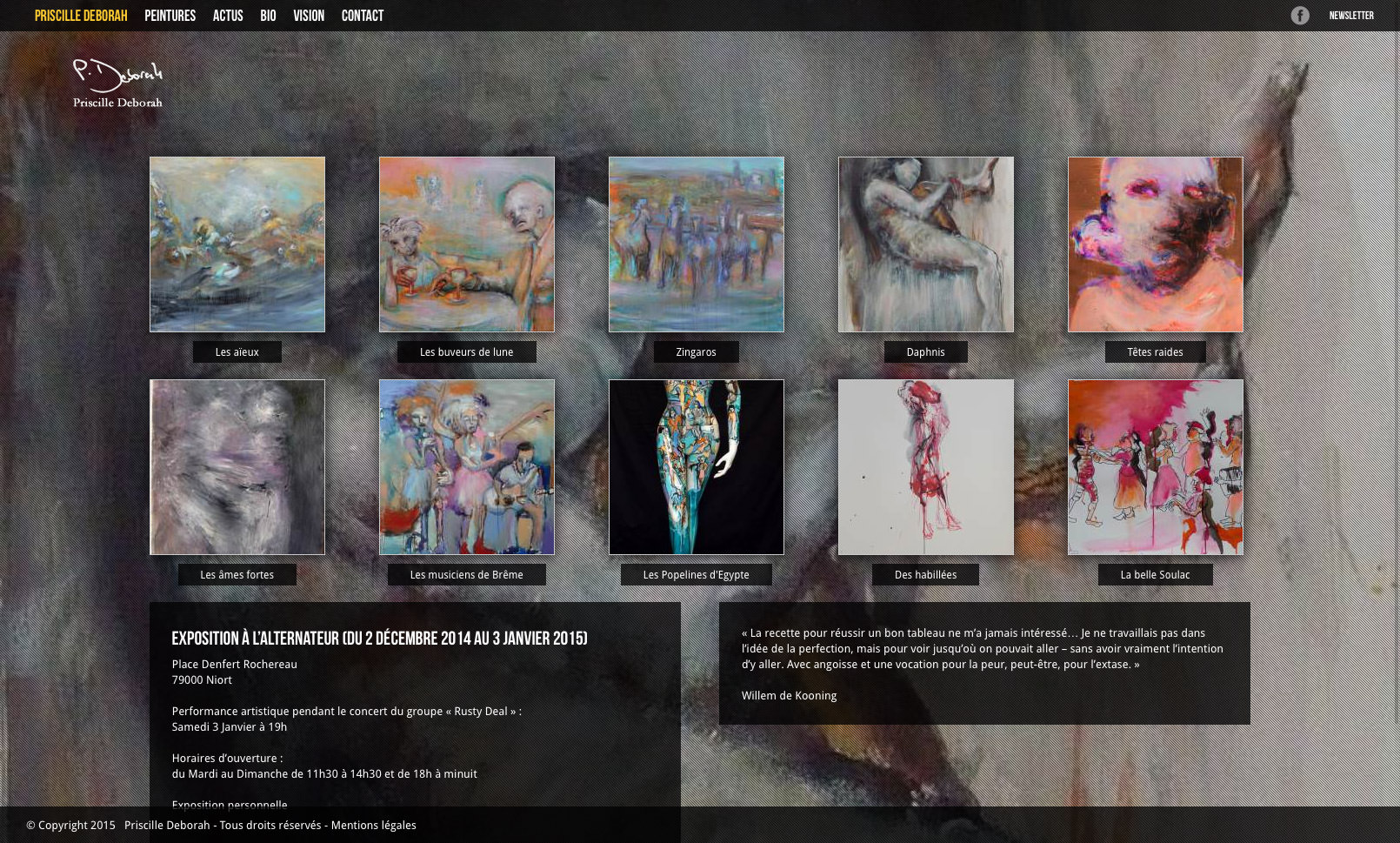The image size is (1400, 843).
Task: Click the Têtes raides caption label
Action: click(1155, 352)
